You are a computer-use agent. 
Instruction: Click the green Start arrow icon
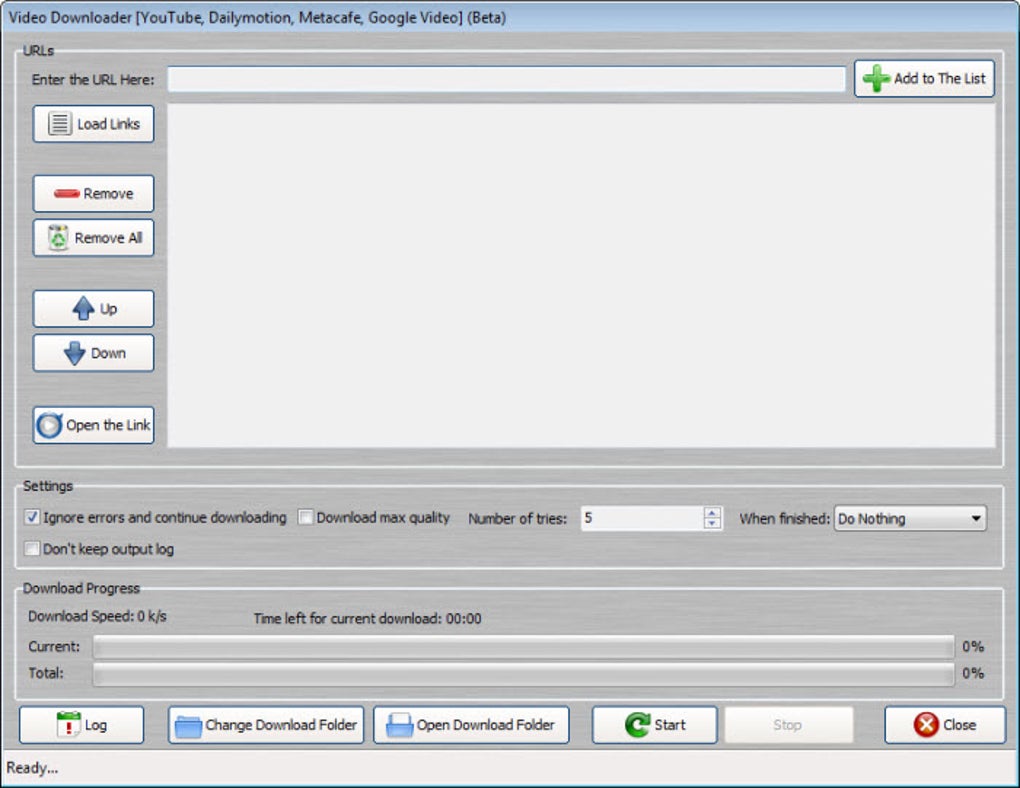pos(638,724)
